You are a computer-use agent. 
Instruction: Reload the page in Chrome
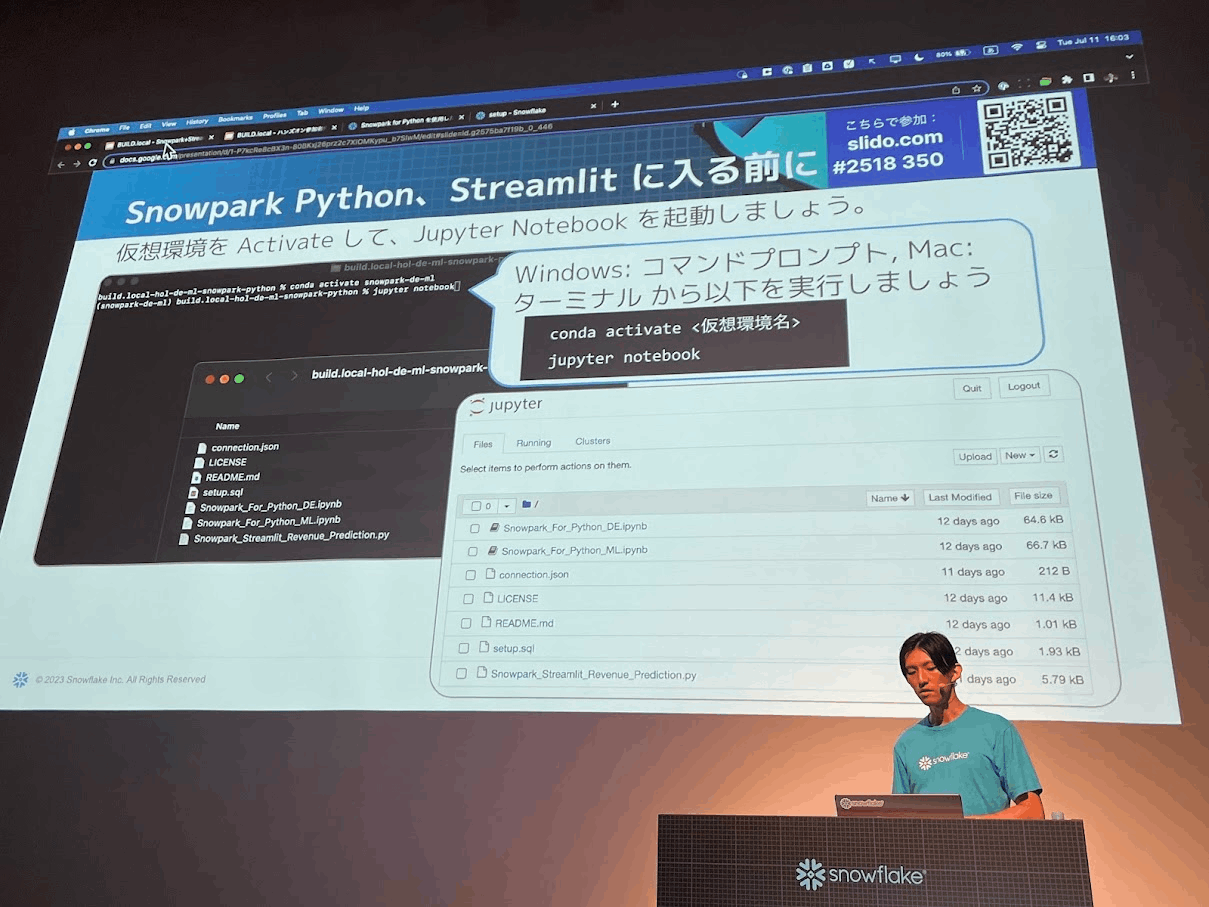point(93,162)
